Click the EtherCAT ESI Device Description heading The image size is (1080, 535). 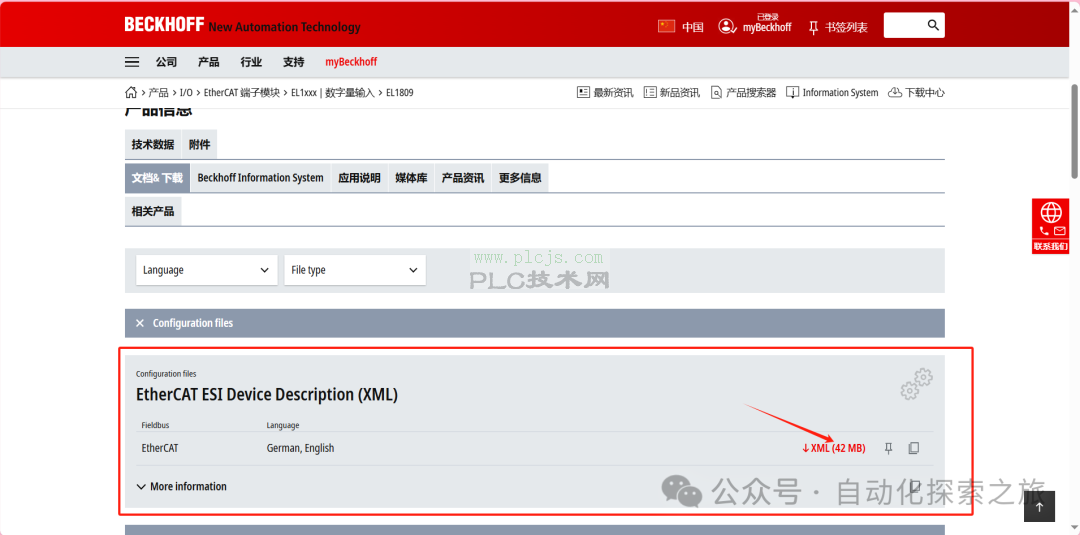(x=267, y=395)
